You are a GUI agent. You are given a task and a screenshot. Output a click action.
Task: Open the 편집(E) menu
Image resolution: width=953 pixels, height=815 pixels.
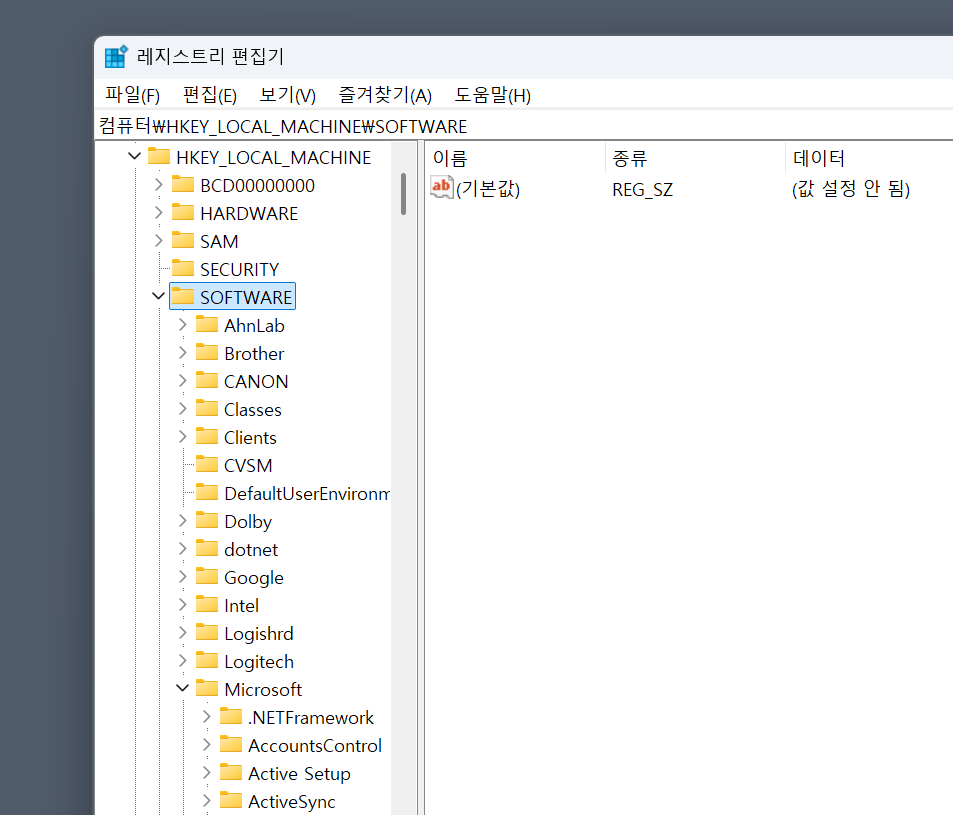coord(210,95)
